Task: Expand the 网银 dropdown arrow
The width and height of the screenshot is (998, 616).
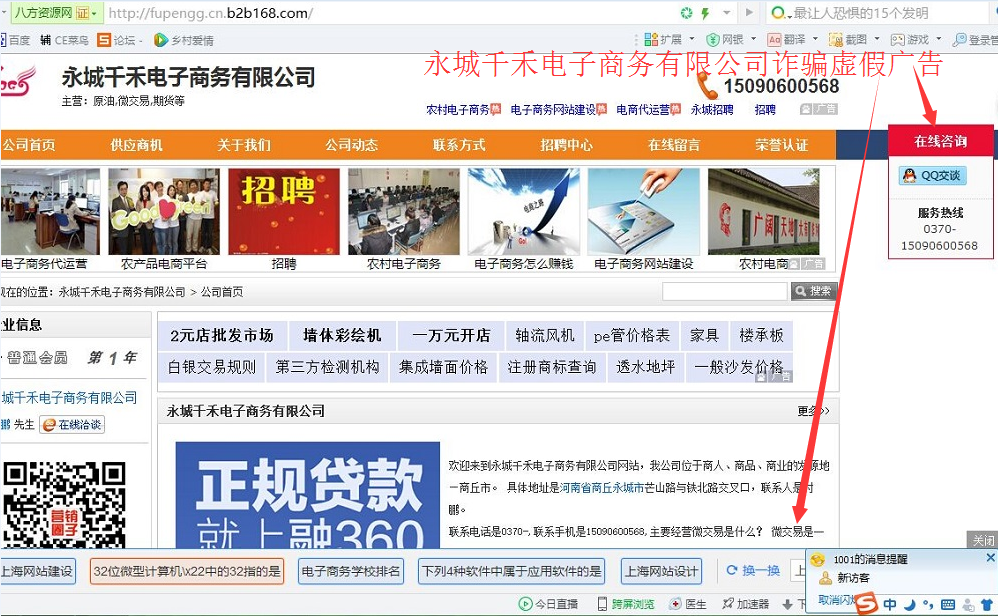Action: point(754,39)
